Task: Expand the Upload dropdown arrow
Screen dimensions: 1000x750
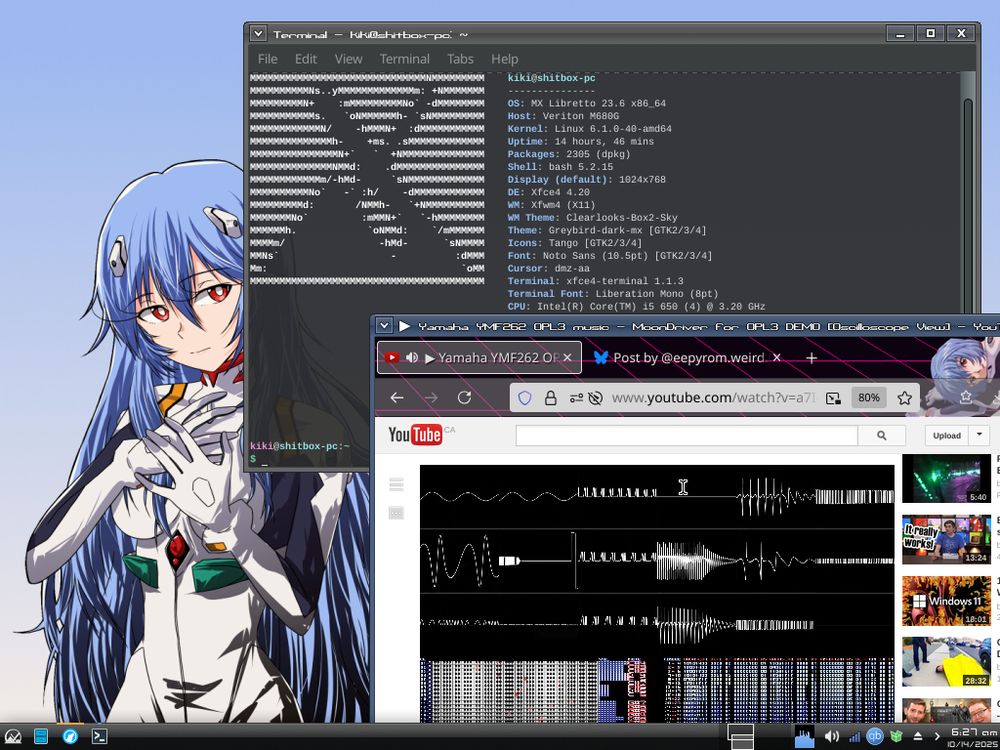Action: [979, 435]
